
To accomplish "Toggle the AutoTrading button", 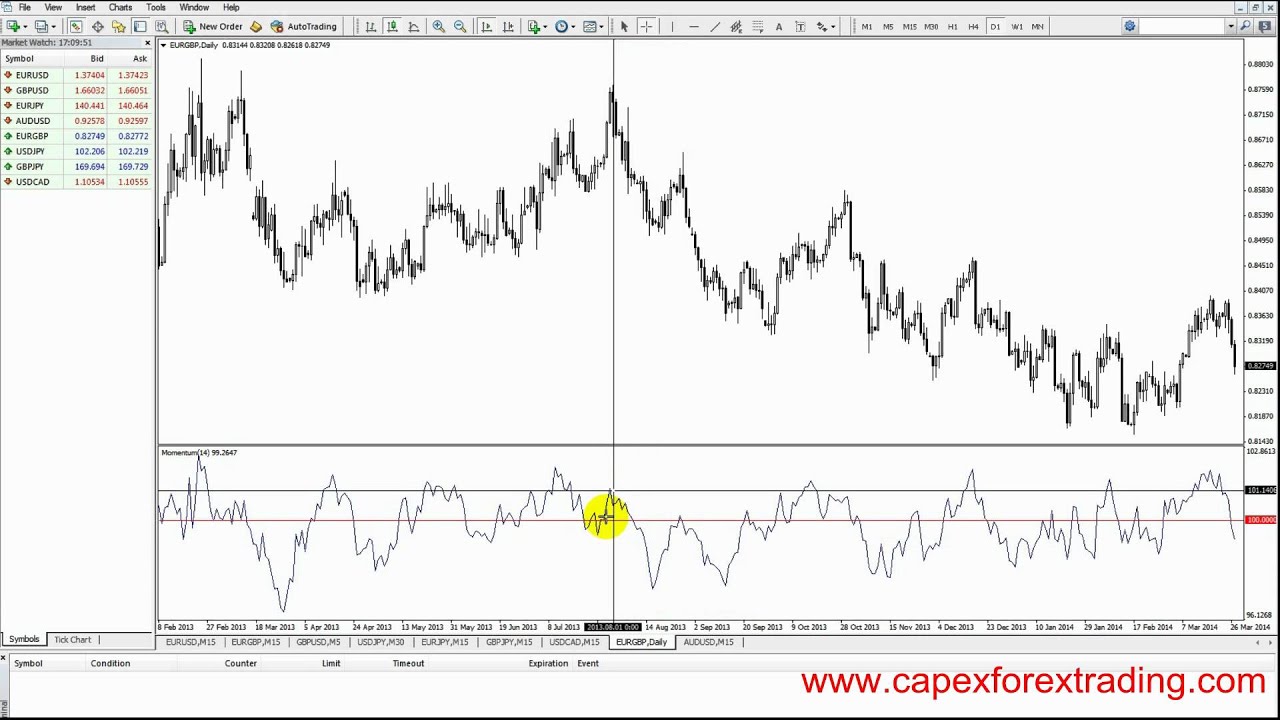I will pyautogui.click(x=304, y=26).
